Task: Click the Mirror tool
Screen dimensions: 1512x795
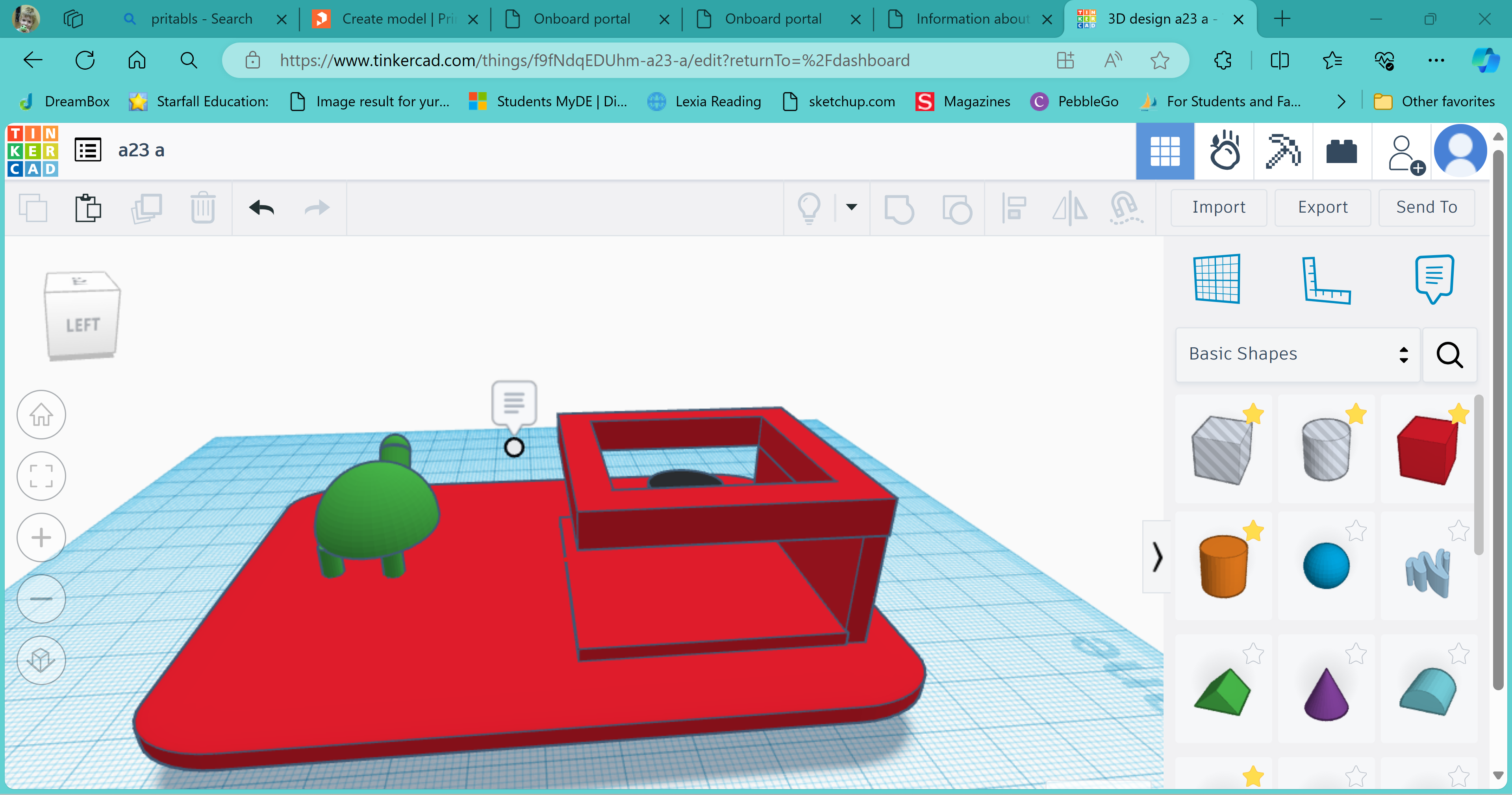Action: coord(1069,208)
